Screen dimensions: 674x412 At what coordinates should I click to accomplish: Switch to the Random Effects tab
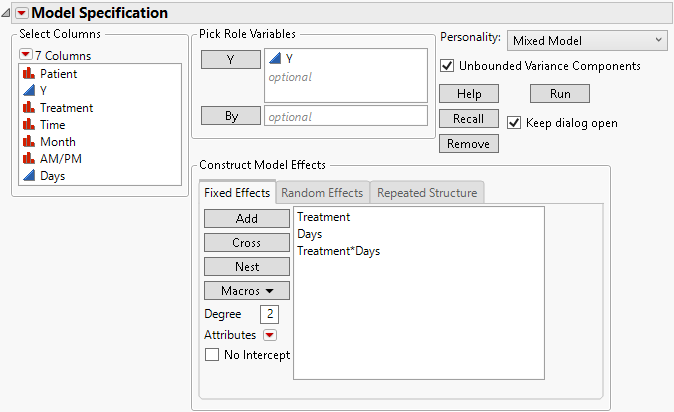click(x=321, y=193)
